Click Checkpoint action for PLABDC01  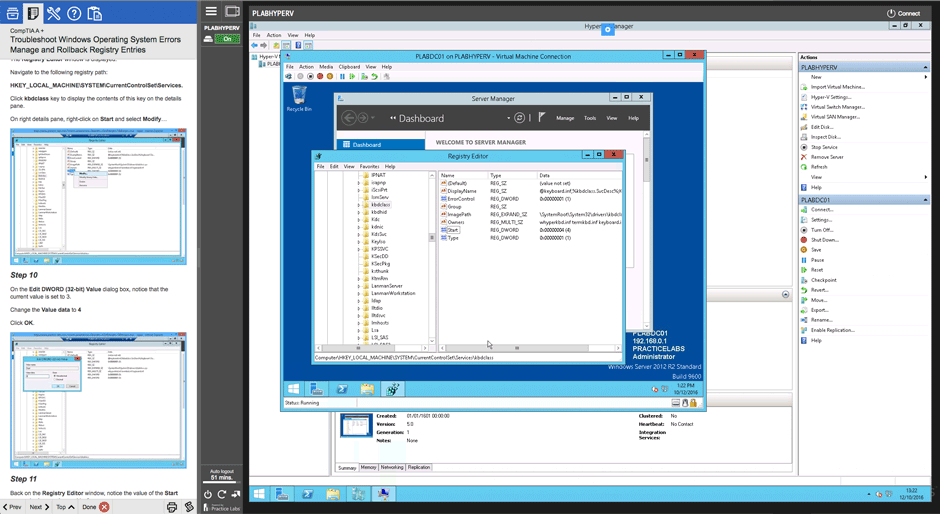click(x=824, y=280)
